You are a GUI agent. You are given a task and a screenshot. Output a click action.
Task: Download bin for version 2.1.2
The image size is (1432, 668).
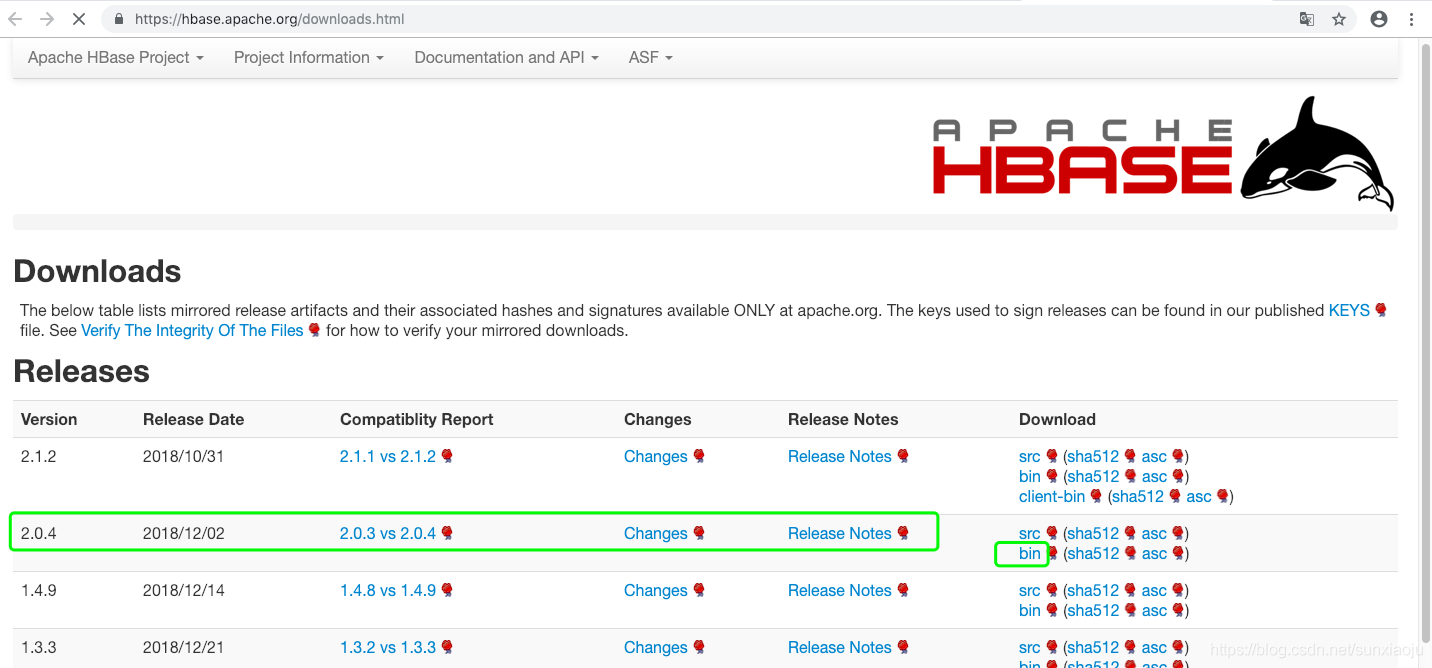(x=1030, y=476)
